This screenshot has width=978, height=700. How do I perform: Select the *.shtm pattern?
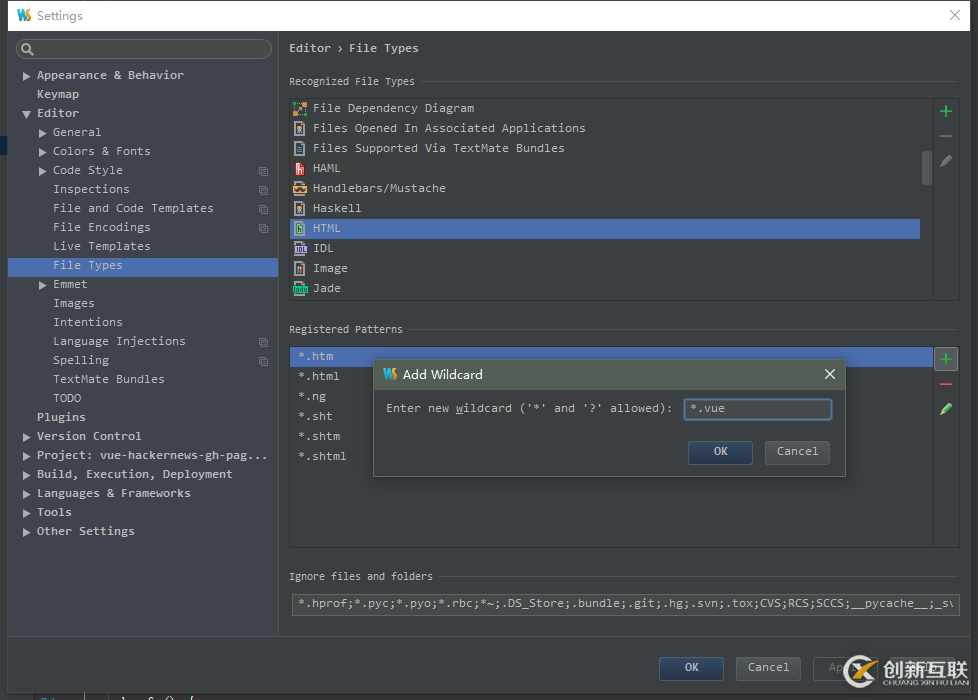[x=319, y=436]
